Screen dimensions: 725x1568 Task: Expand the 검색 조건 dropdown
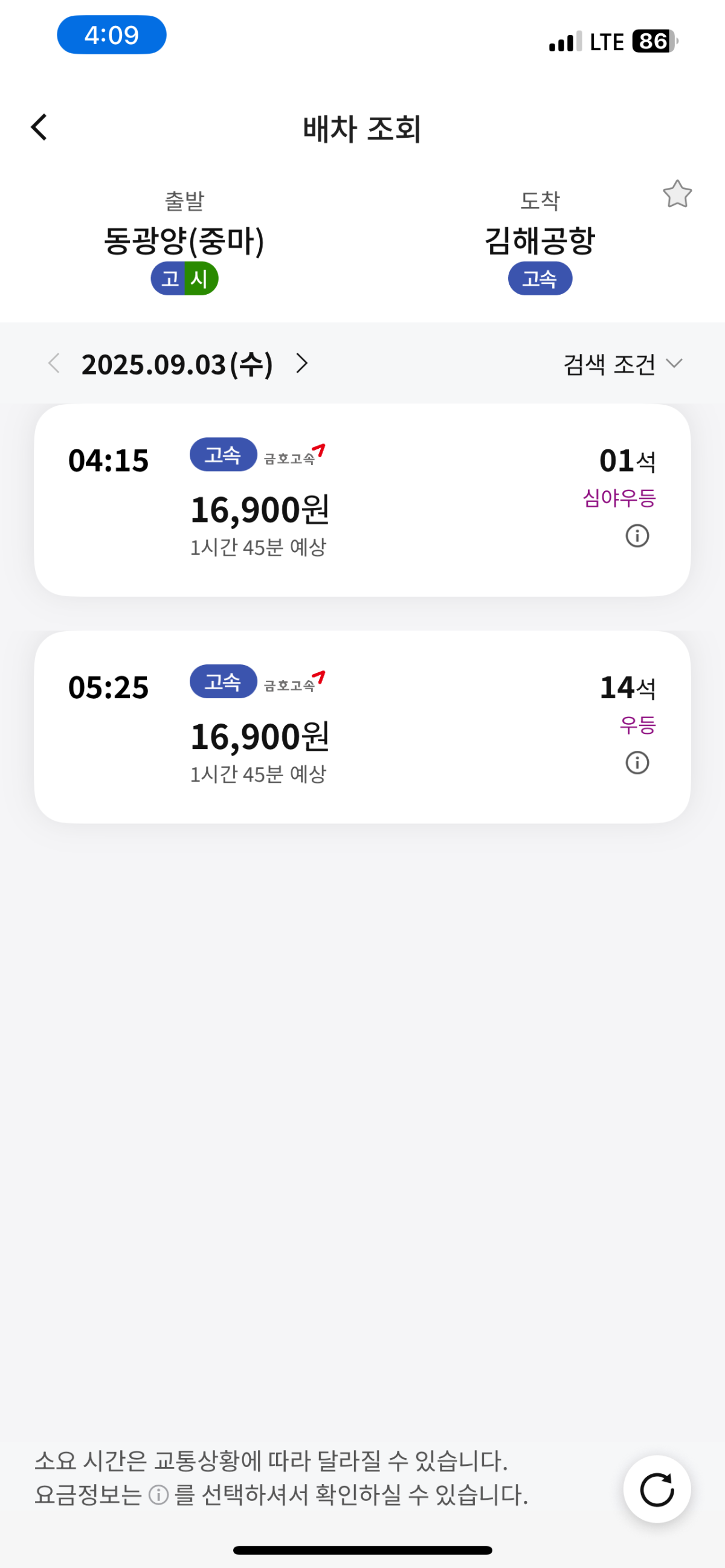622,364
